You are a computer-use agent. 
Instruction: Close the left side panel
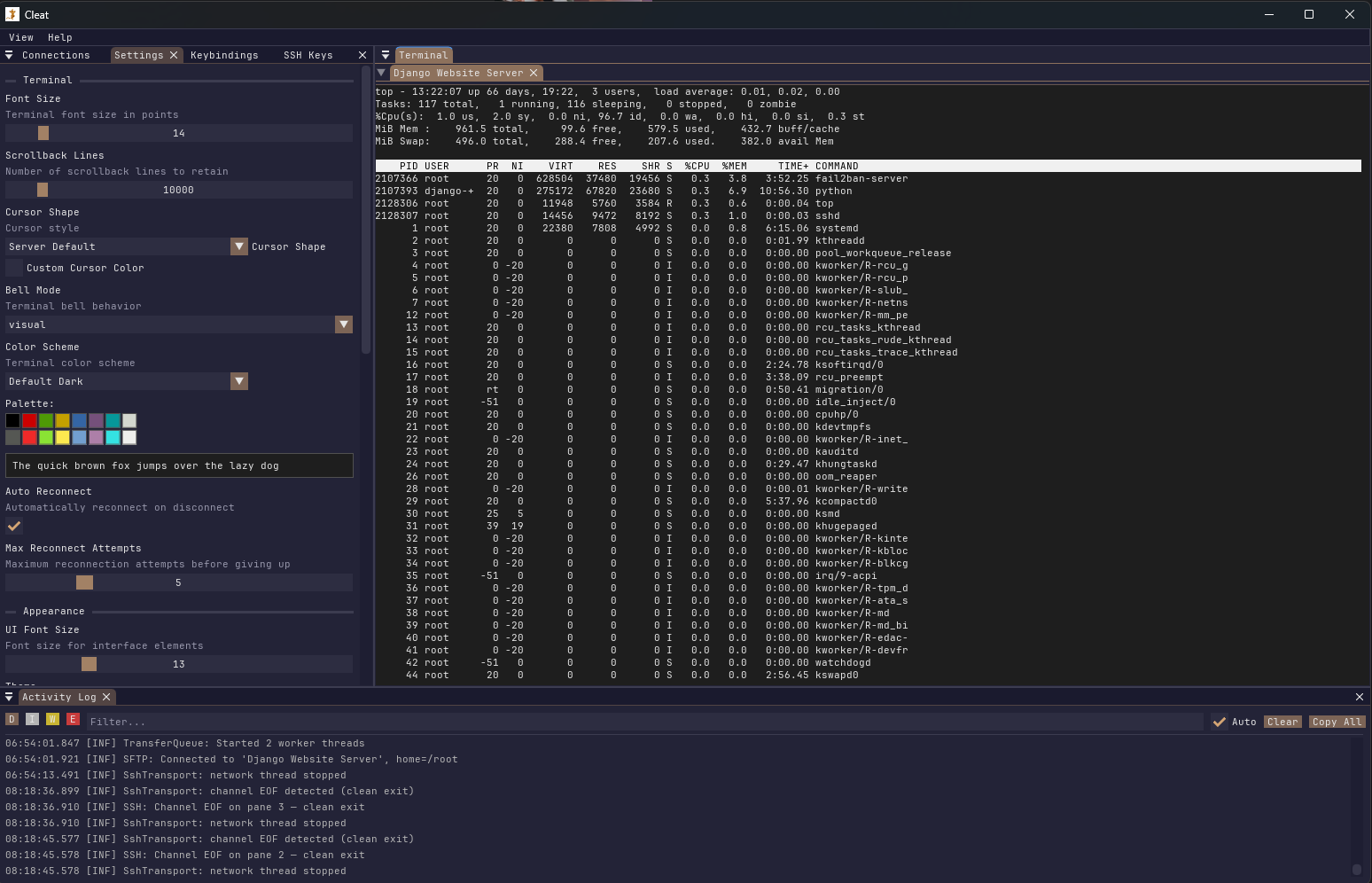tap(362, 55)
